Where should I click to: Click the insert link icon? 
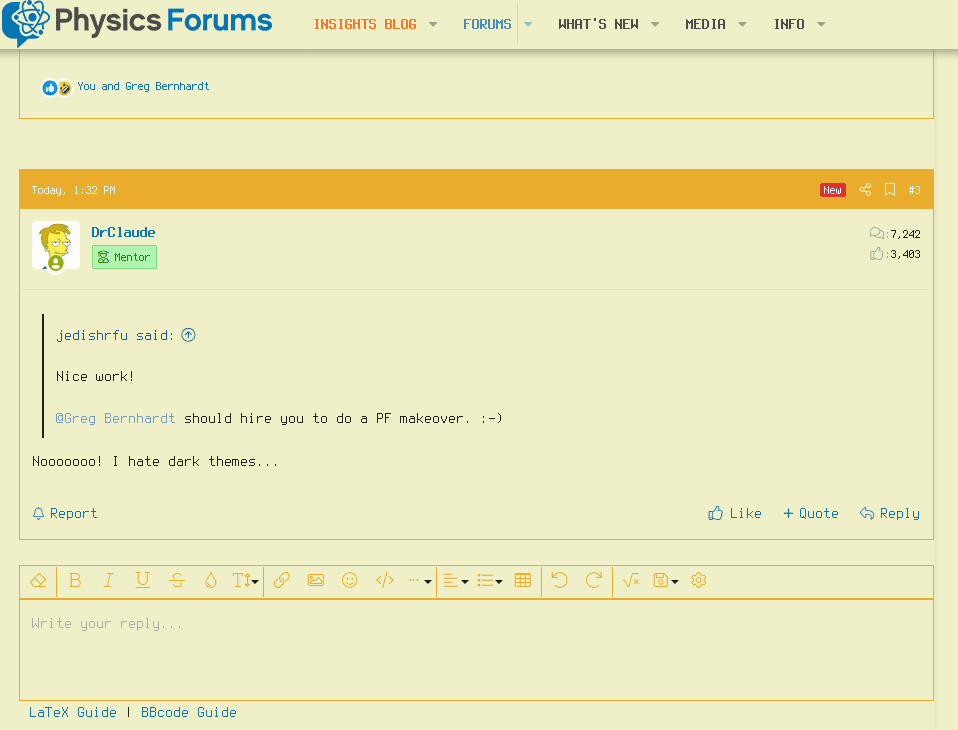click(x=282, y=580)
